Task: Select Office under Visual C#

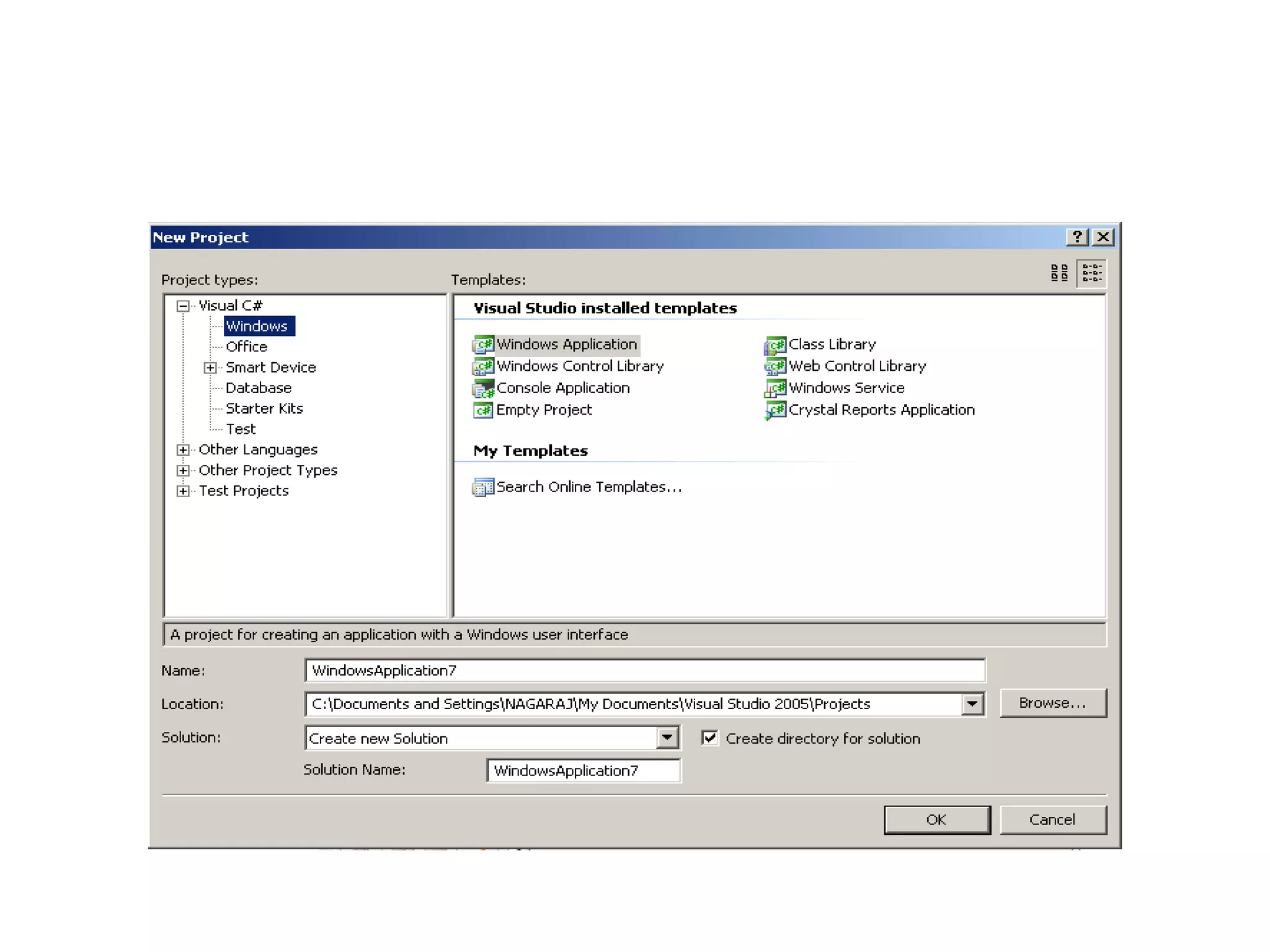Action: [x=246, y=346]
